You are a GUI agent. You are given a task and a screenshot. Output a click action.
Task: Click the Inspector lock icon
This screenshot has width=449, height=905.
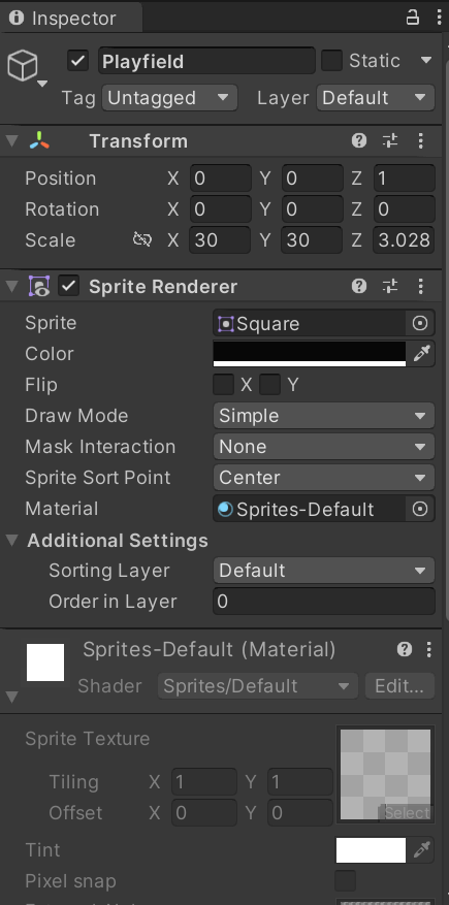(412, 18)
